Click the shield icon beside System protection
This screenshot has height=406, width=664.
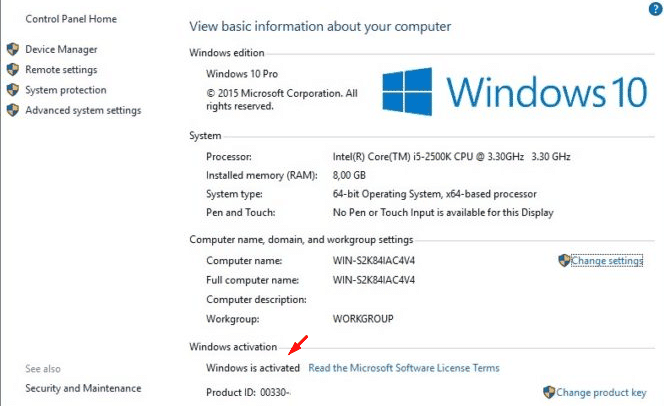(13, 90)
